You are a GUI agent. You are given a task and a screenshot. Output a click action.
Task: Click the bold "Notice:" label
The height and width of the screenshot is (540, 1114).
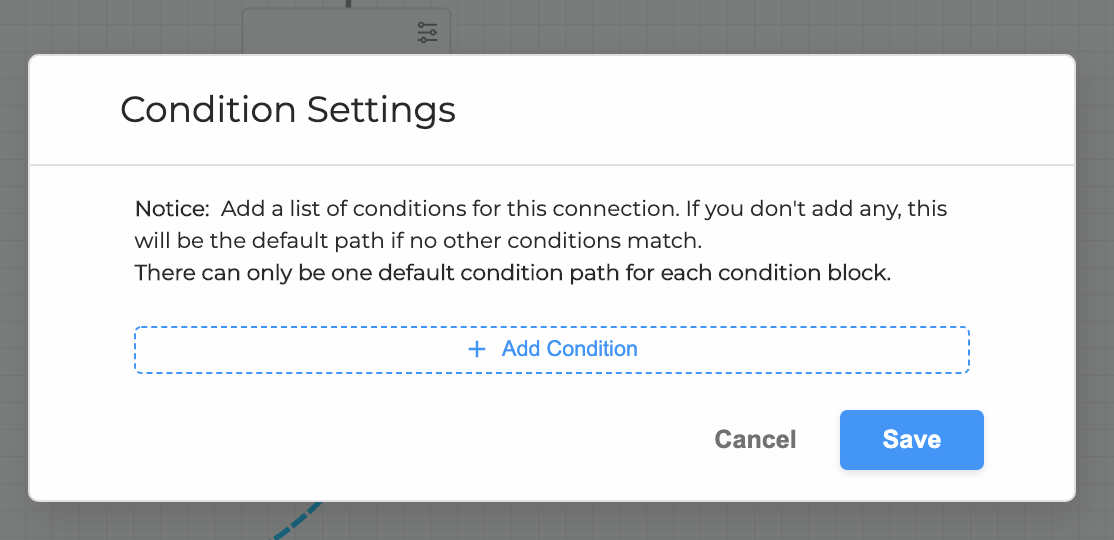click(x=171, y=210)
